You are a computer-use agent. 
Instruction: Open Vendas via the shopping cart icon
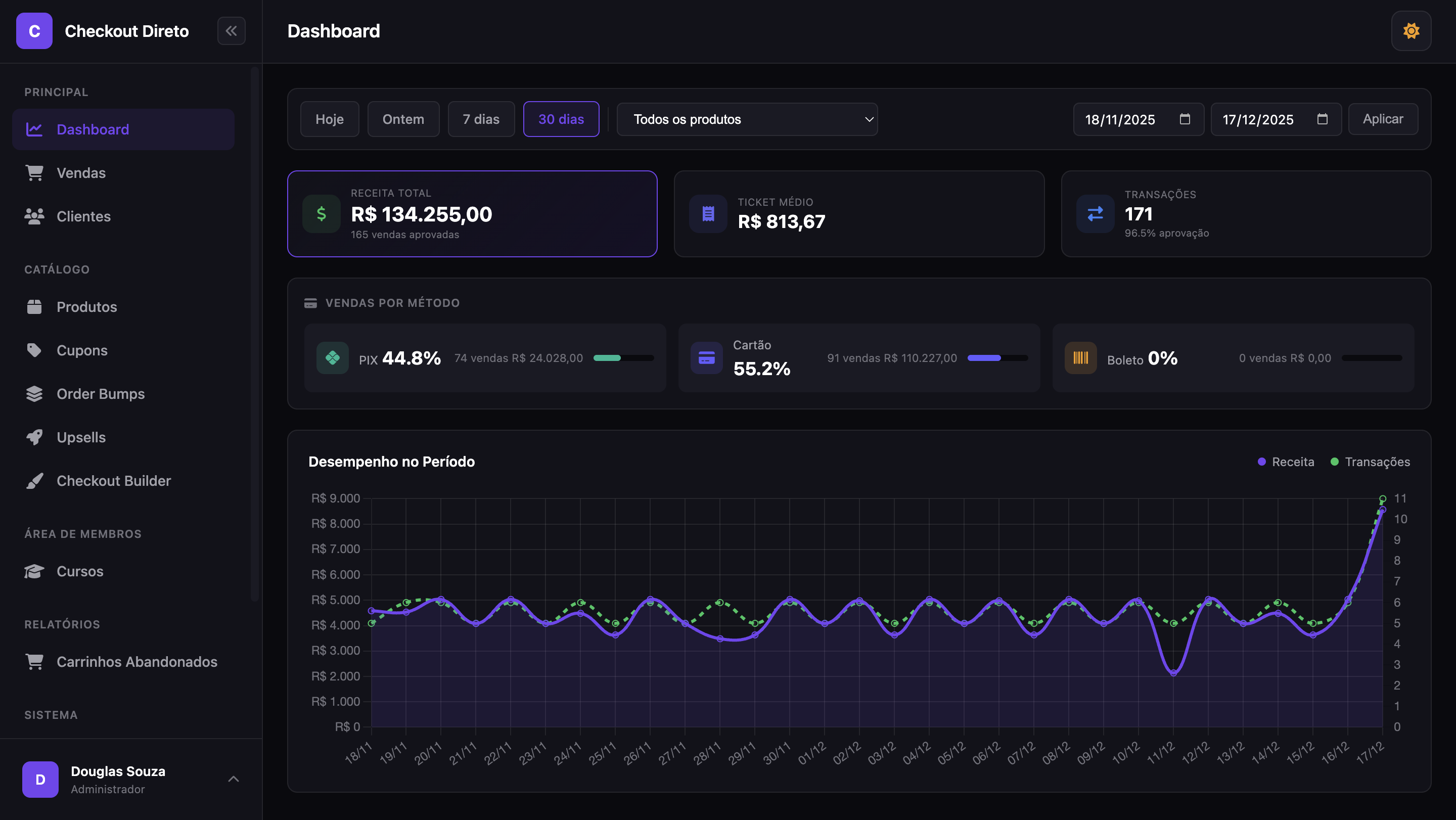pyautogui.click(x=34, y=172)
